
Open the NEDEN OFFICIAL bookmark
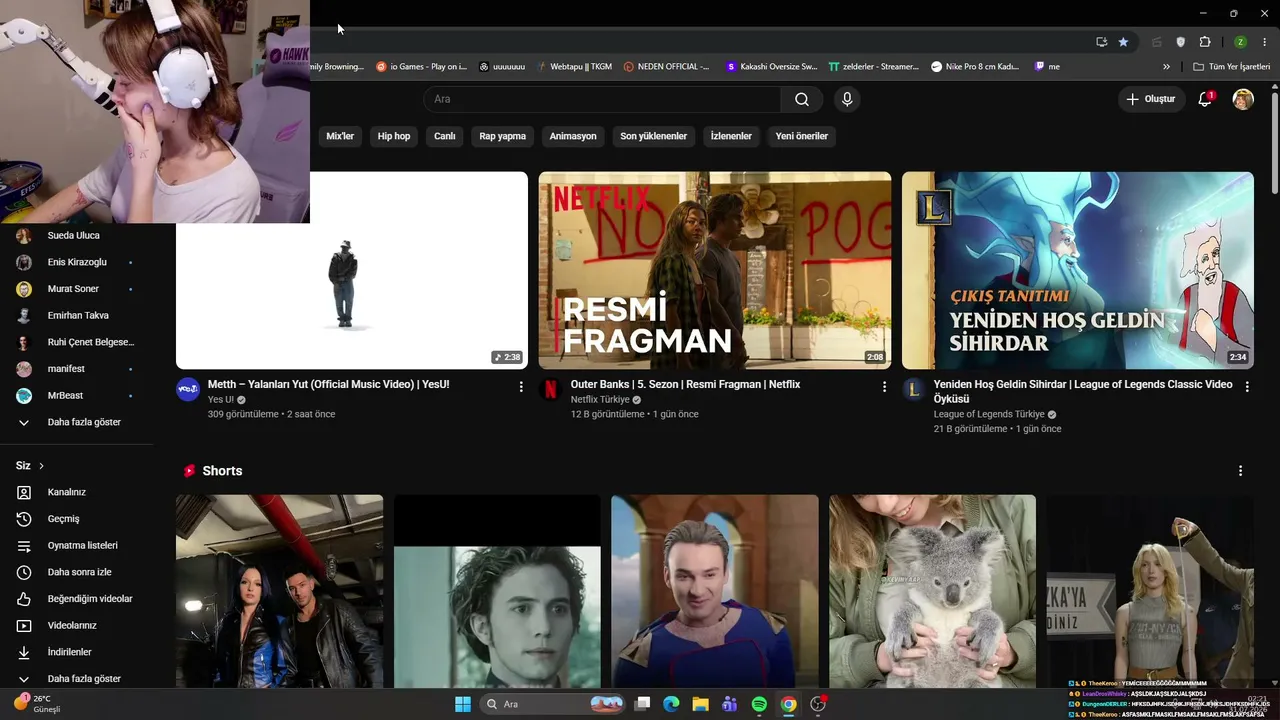pyautogui.click(x=666, y=67)
